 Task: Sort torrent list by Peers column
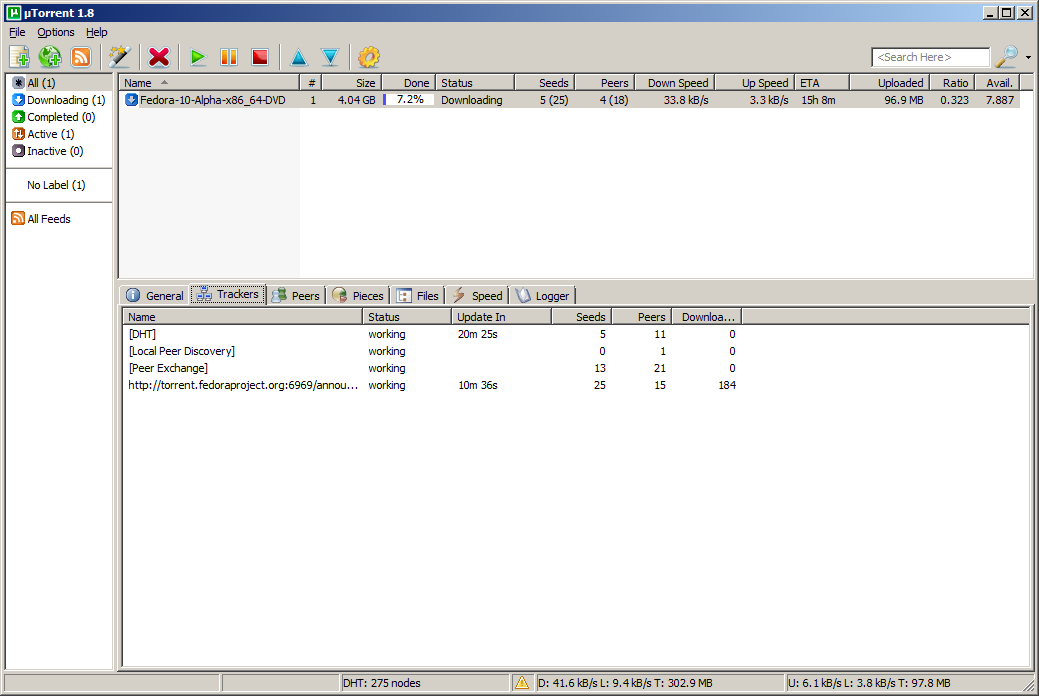[605, 83]
